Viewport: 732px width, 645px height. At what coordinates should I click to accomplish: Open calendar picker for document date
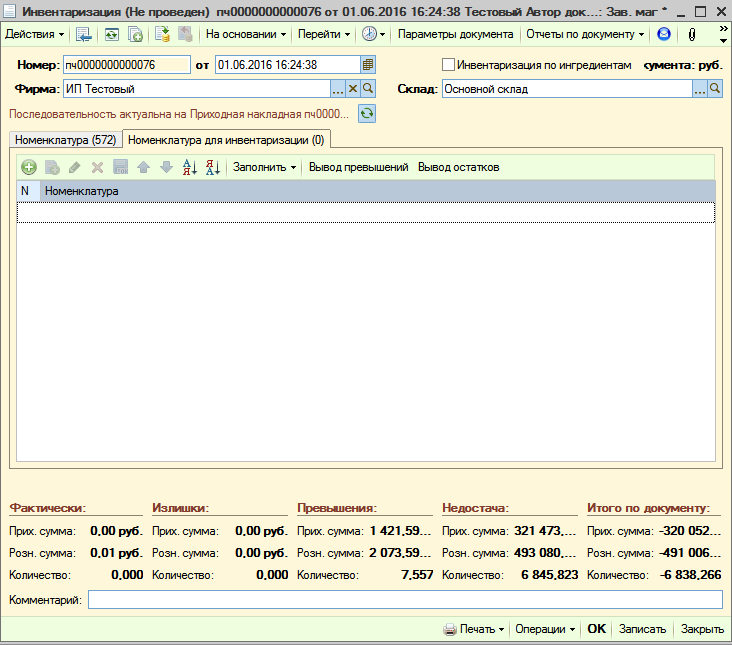367,64
